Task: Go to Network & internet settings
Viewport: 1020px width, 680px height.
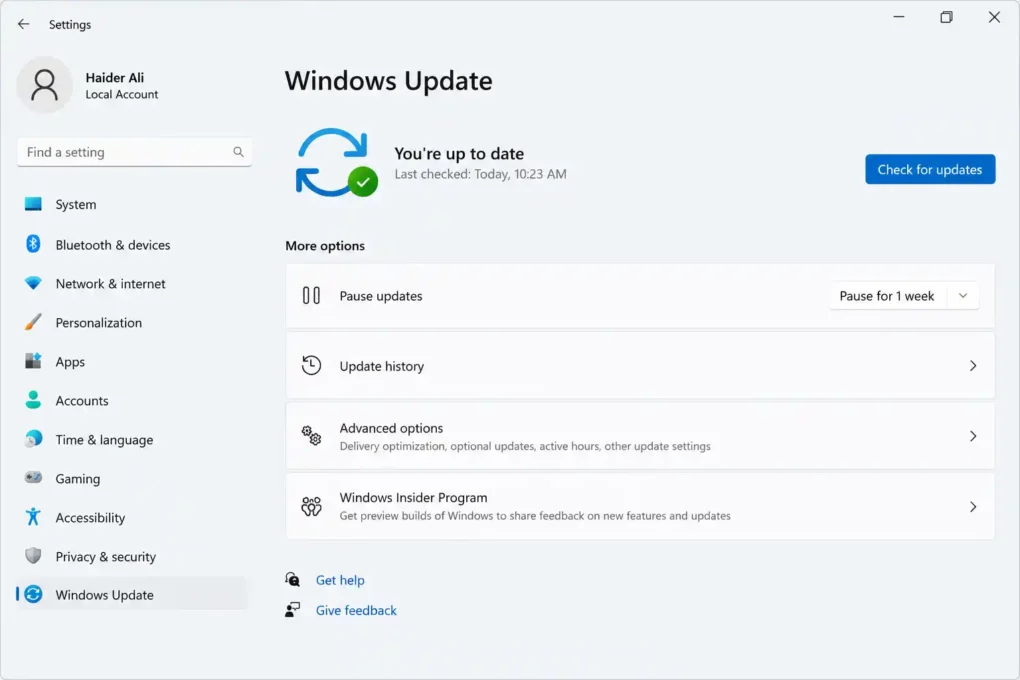Action: pyautogui.click(x=133, y=284)
